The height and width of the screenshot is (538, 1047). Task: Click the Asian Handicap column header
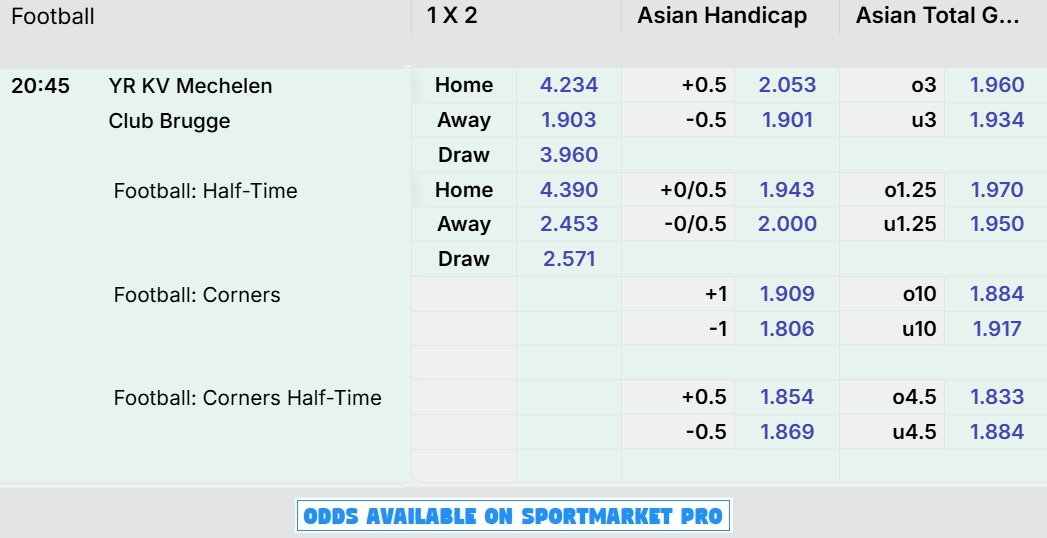(722, 15)
